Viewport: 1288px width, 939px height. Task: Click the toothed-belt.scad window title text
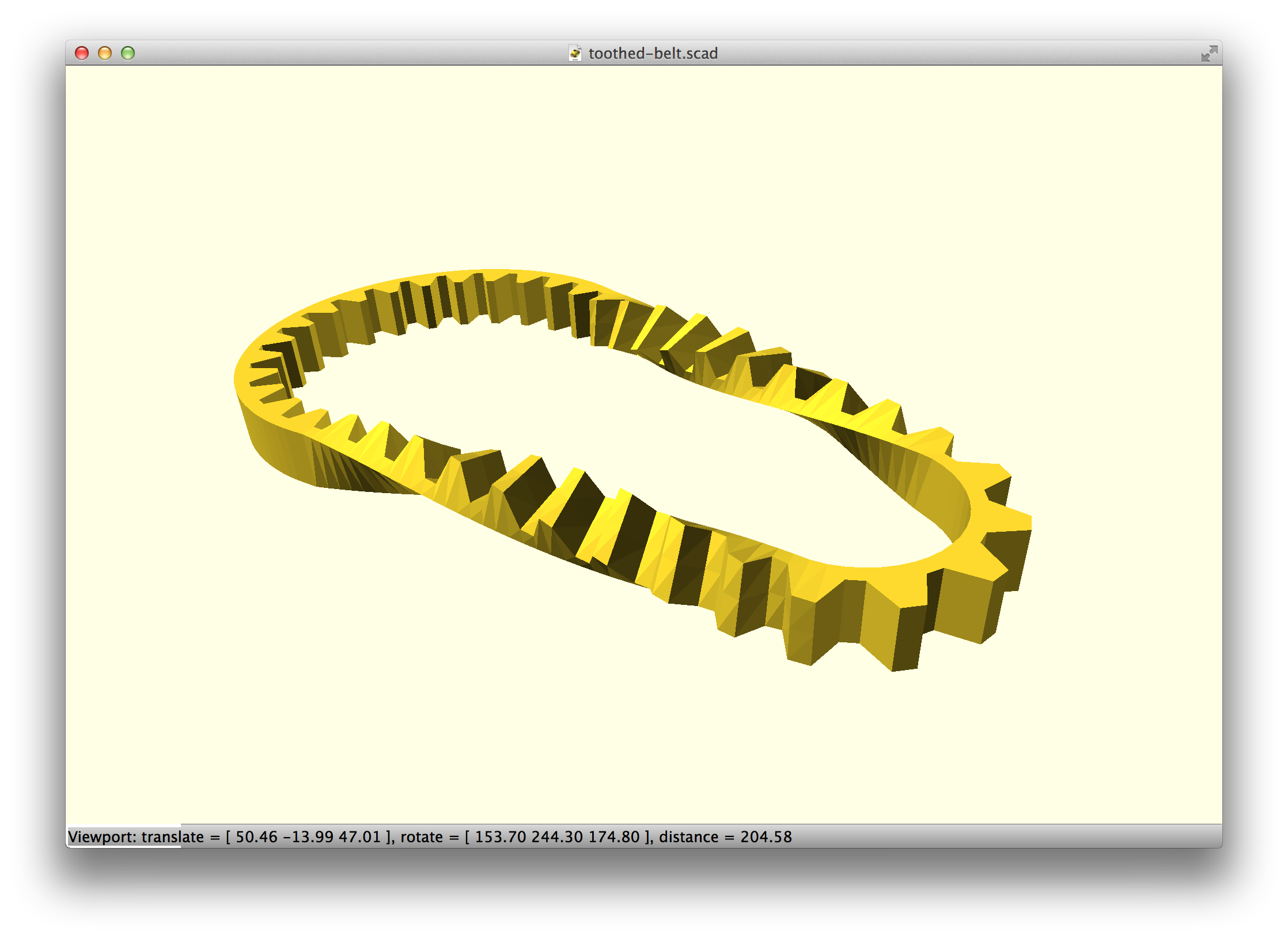point(653,54)
